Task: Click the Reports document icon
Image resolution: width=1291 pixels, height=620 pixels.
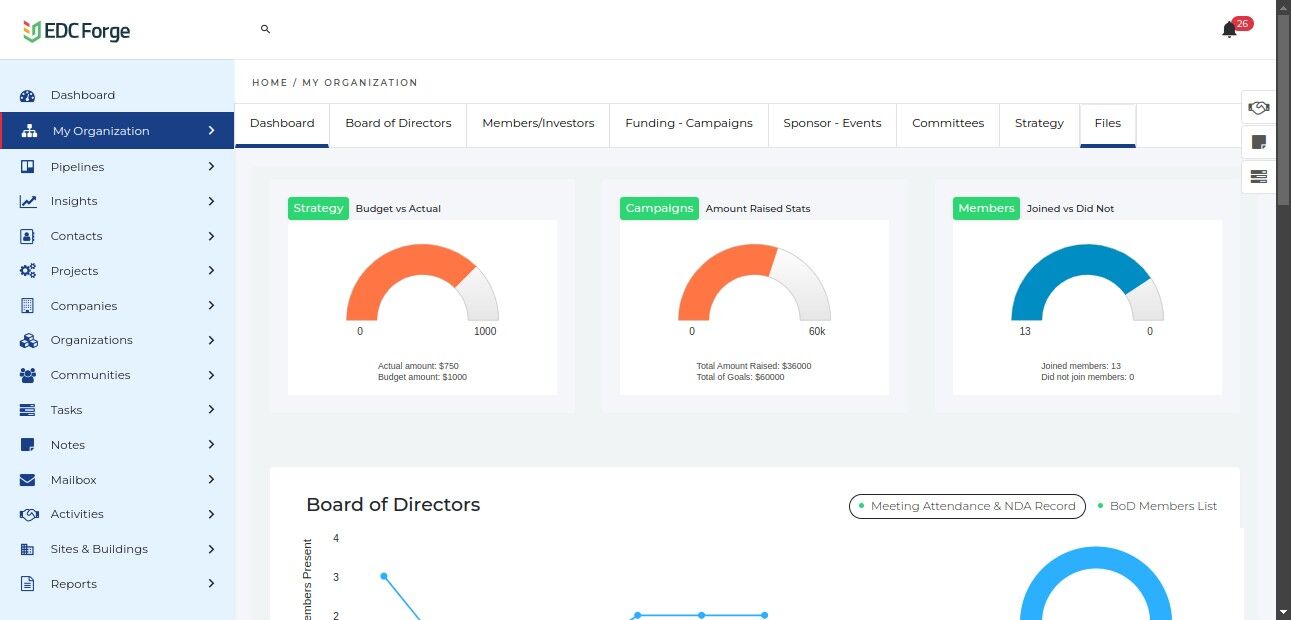Action: [x=29, y=584]
